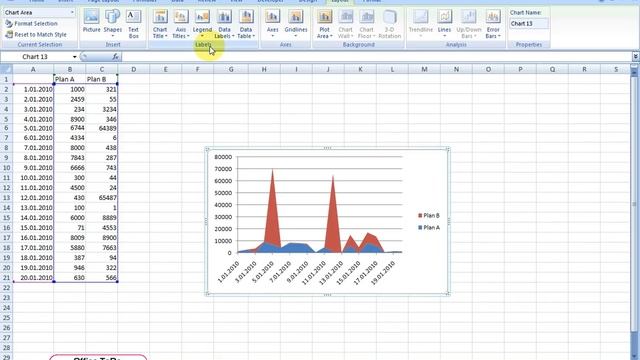Open the Shapes gallery
This screenshot has height=360, width=640.
(x=113, y=22)
